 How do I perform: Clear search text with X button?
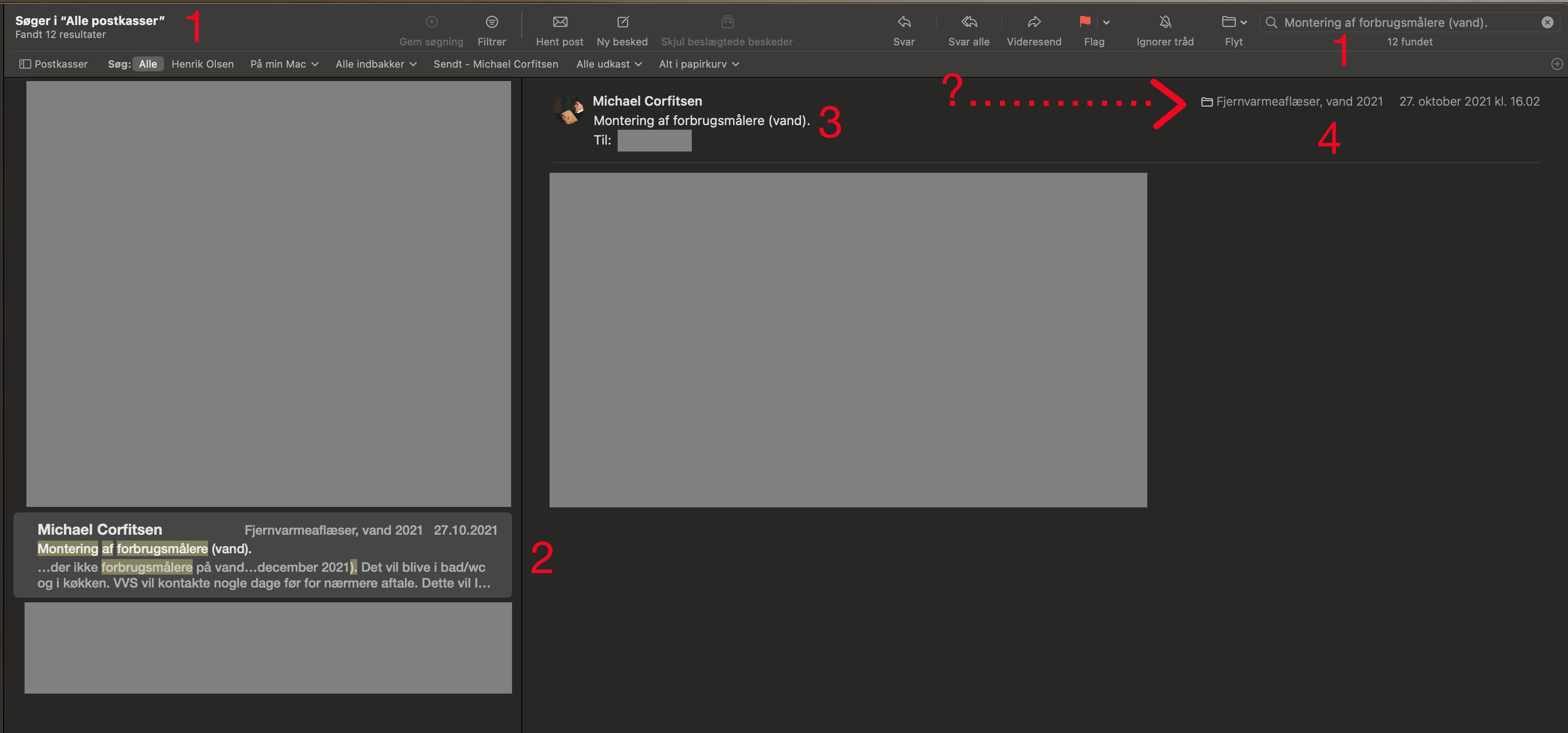tap(1547, 23)
